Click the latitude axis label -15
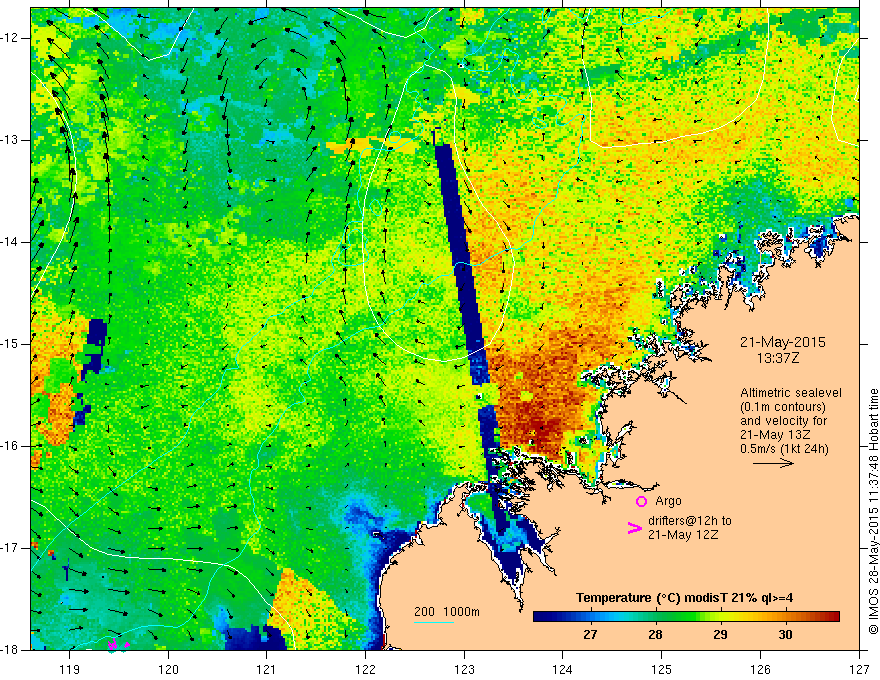 [x=11, y=344]
